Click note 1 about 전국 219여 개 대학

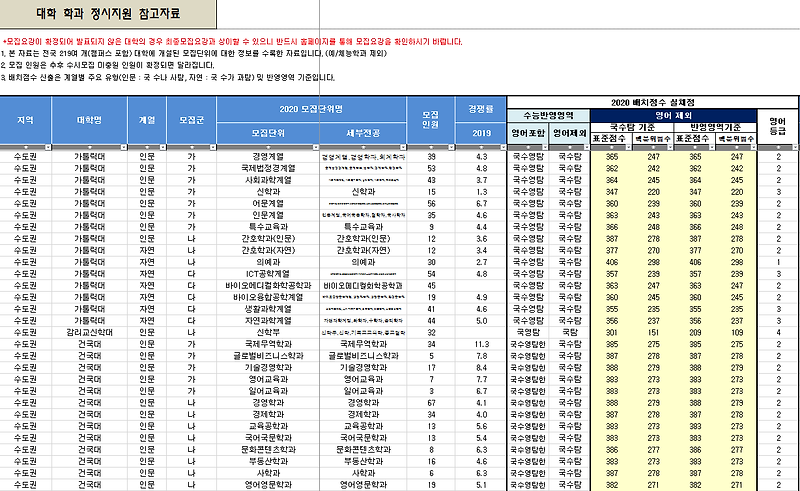(x=194, y=53)
